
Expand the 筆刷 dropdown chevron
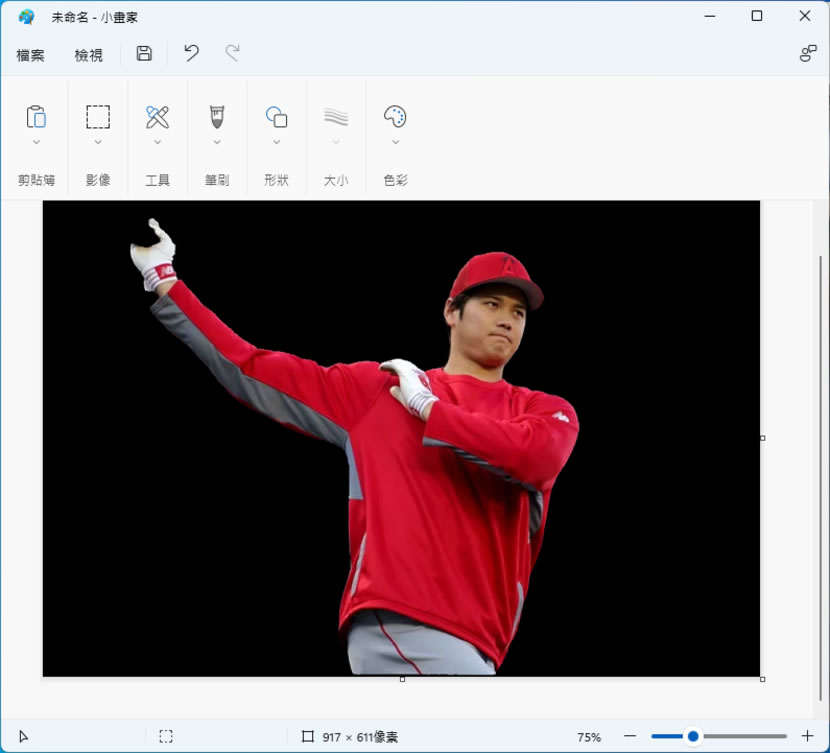[217, 142]
